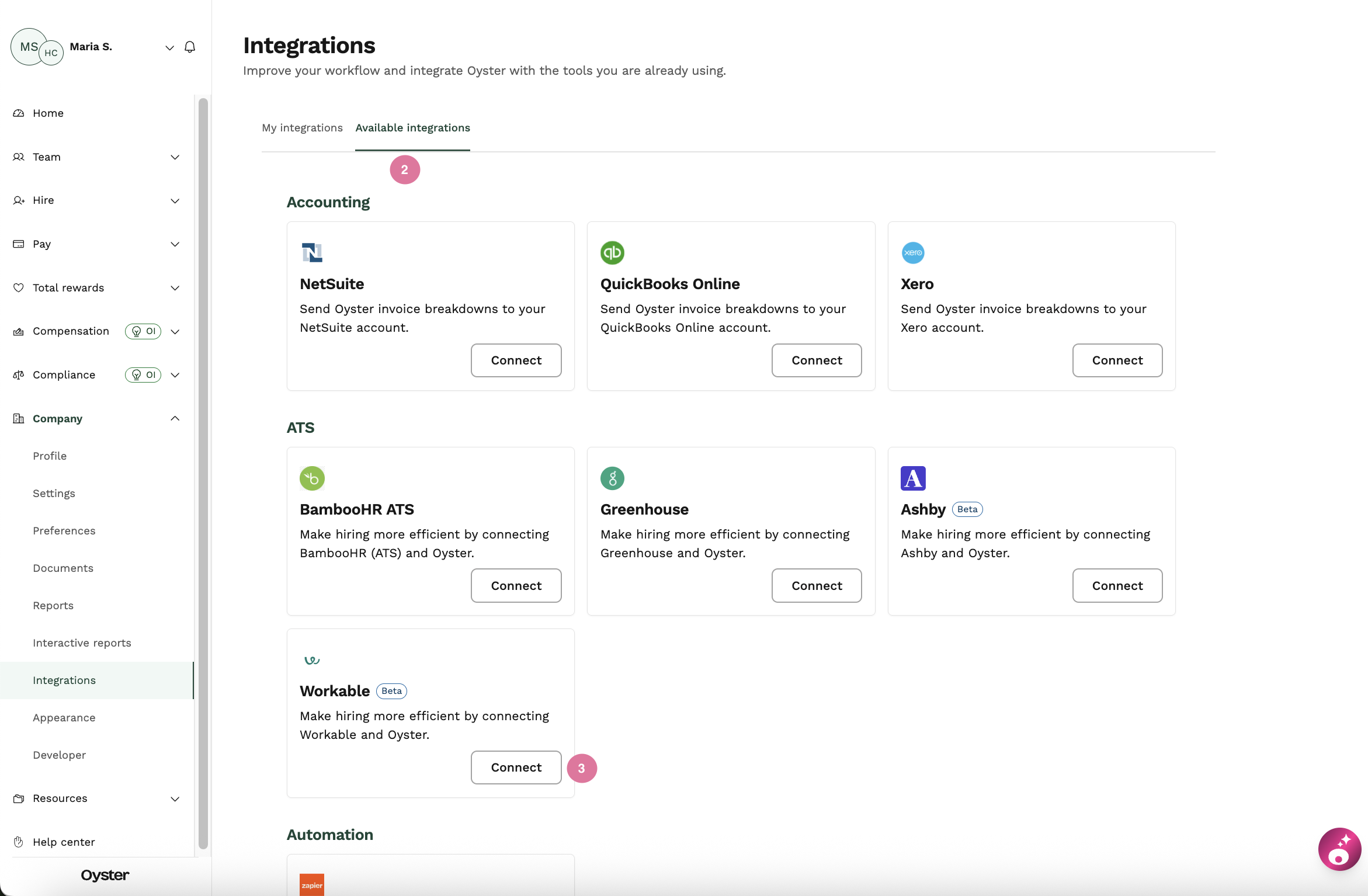The image size is (1368, 896).
Task: Expand the Hire menu section
Action: tap(175, 201)
